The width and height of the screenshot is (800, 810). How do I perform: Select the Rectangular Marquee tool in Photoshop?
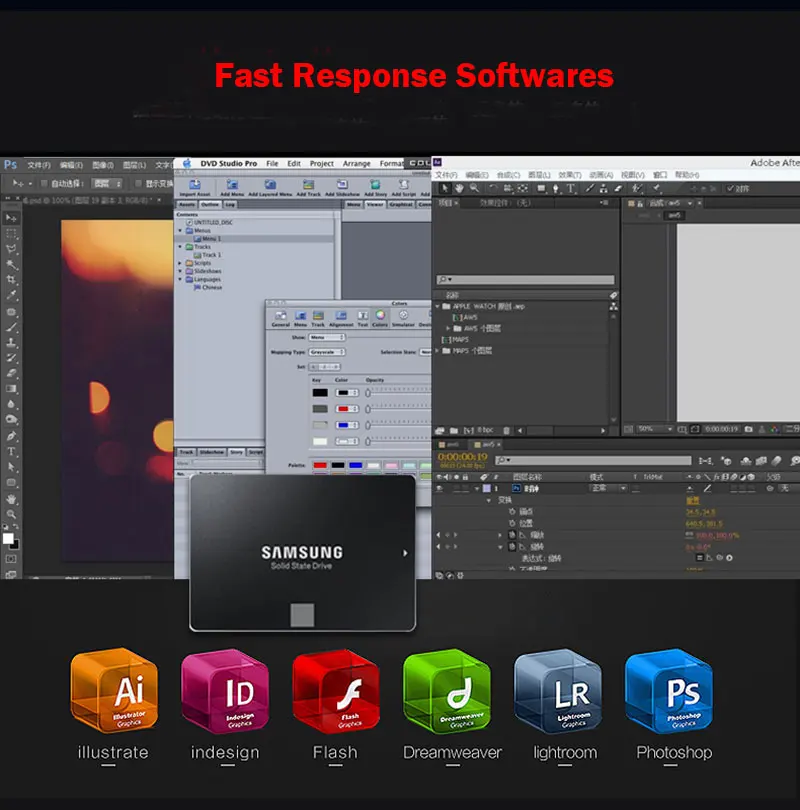pyautogui.click(x=11, y=233)
